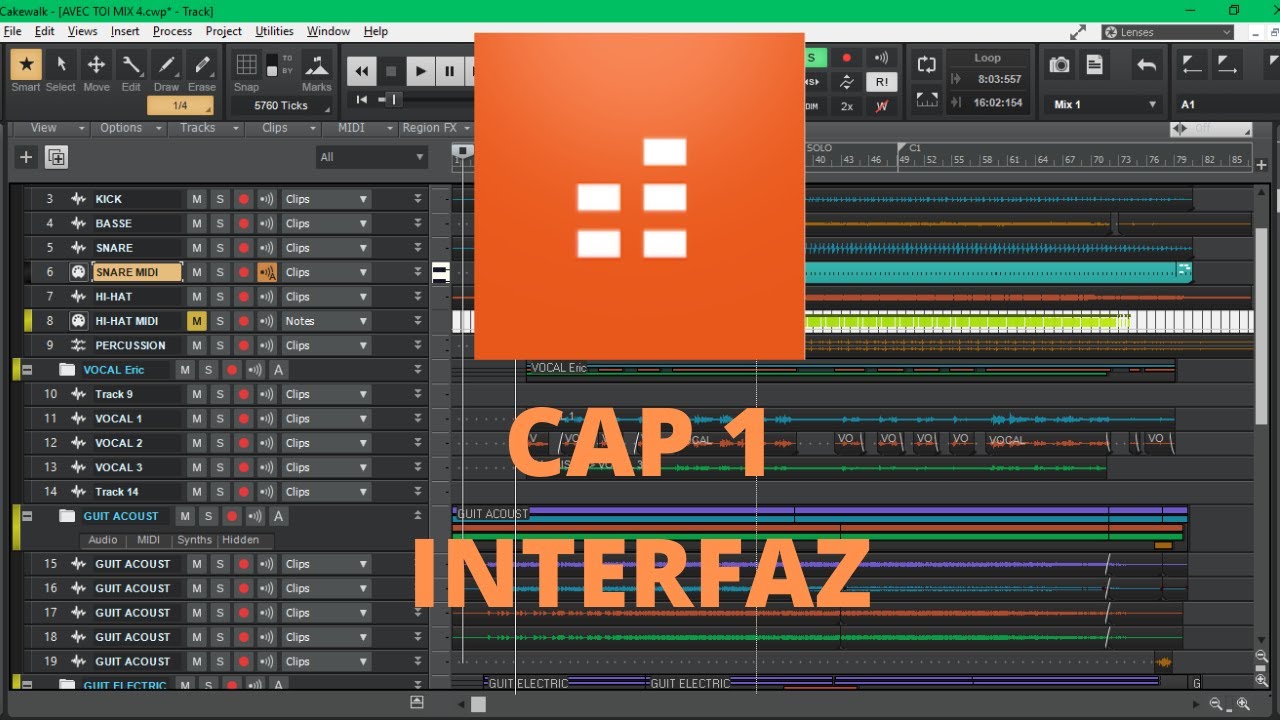Open the saved scene document icon
The width and height of the screenshot is (1280, 720).
click(1095, 65)
